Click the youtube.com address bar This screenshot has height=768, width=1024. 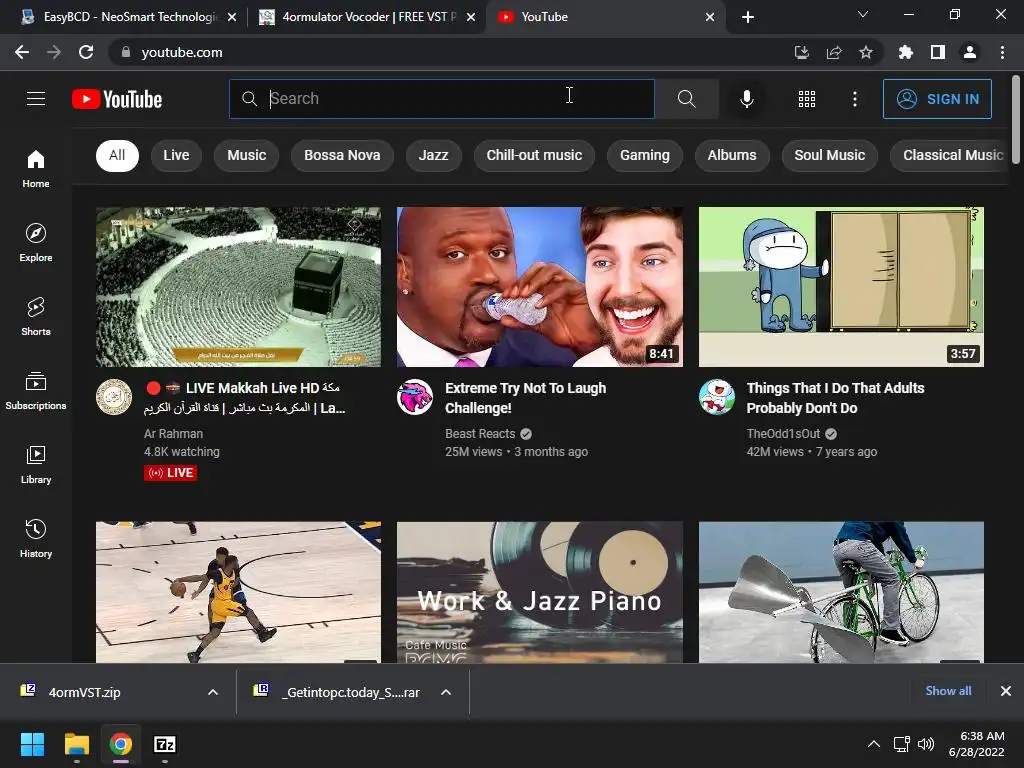click(x=451, y=52)
